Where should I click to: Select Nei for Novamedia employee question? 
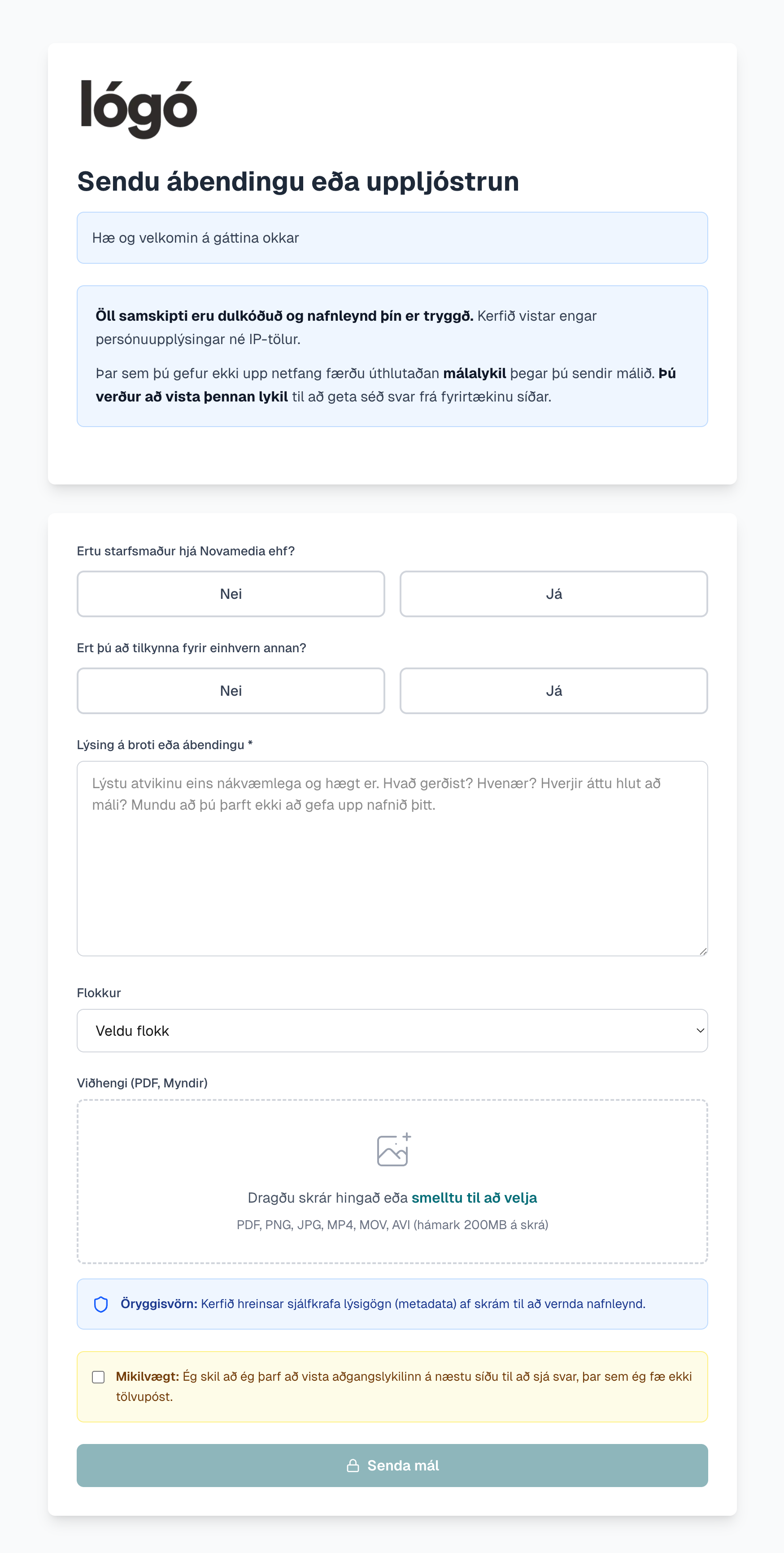231,594
